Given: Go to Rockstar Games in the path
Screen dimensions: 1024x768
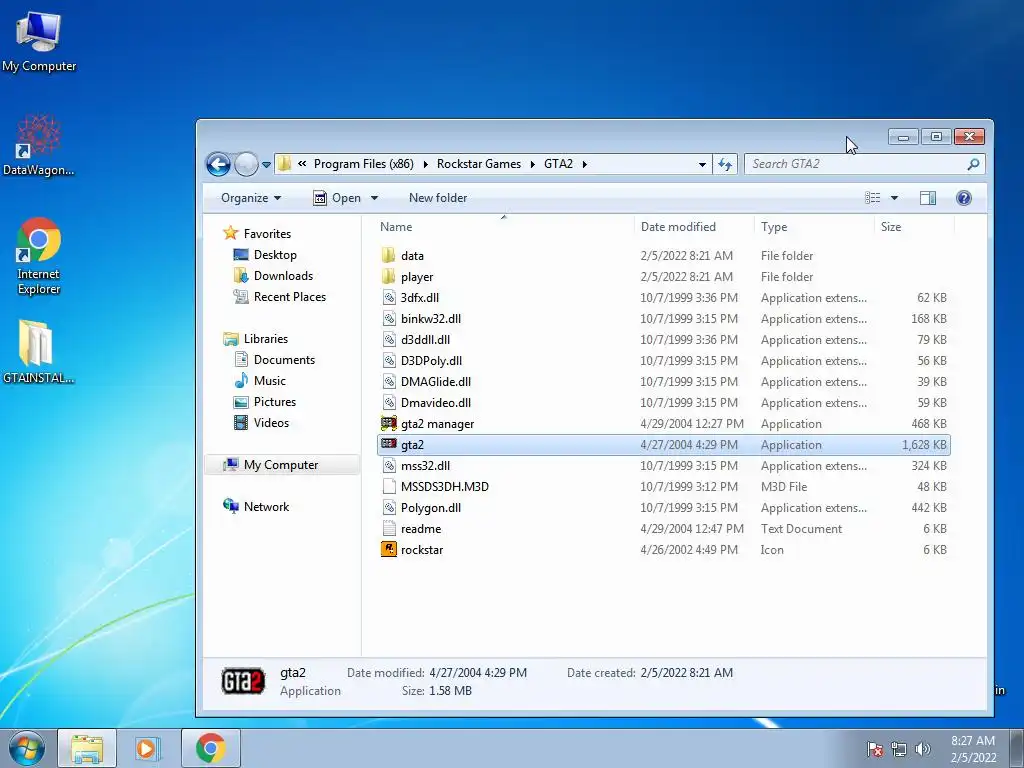Looking at the screenshot, I should pyautogui.click(x=479, y=164).
